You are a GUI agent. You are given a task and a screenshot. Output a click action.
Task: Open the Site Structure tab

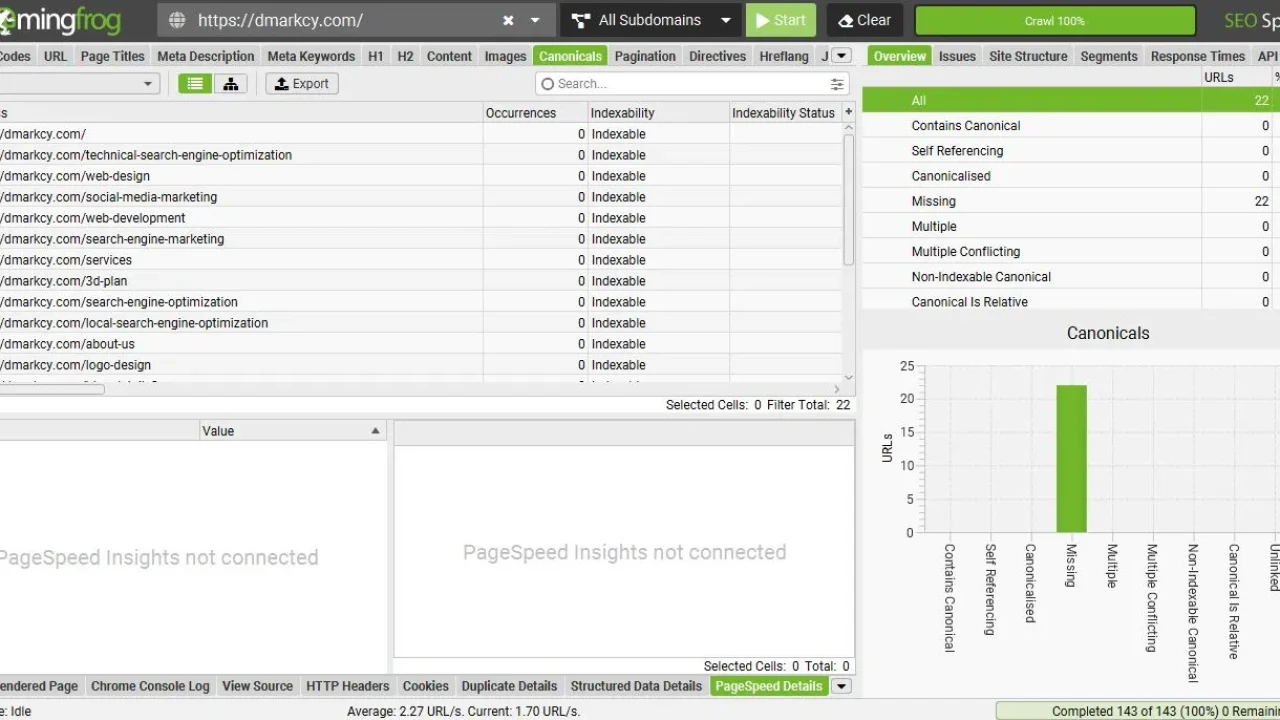point(1028,56)
